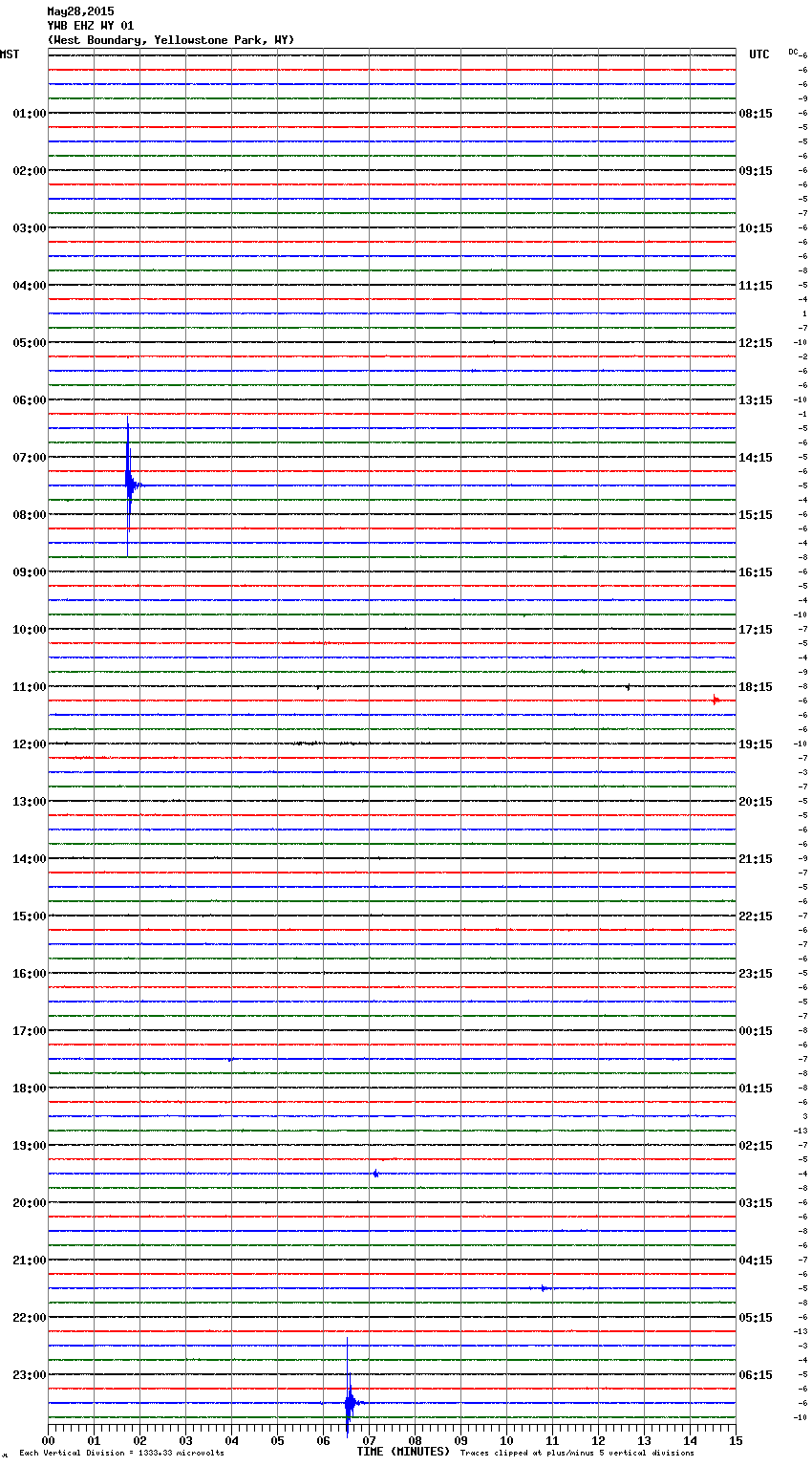The image size is (812, 1466).
Task: Click the 10:15 UTC time label
Action: pyautogui.click(x=756, y=228)
